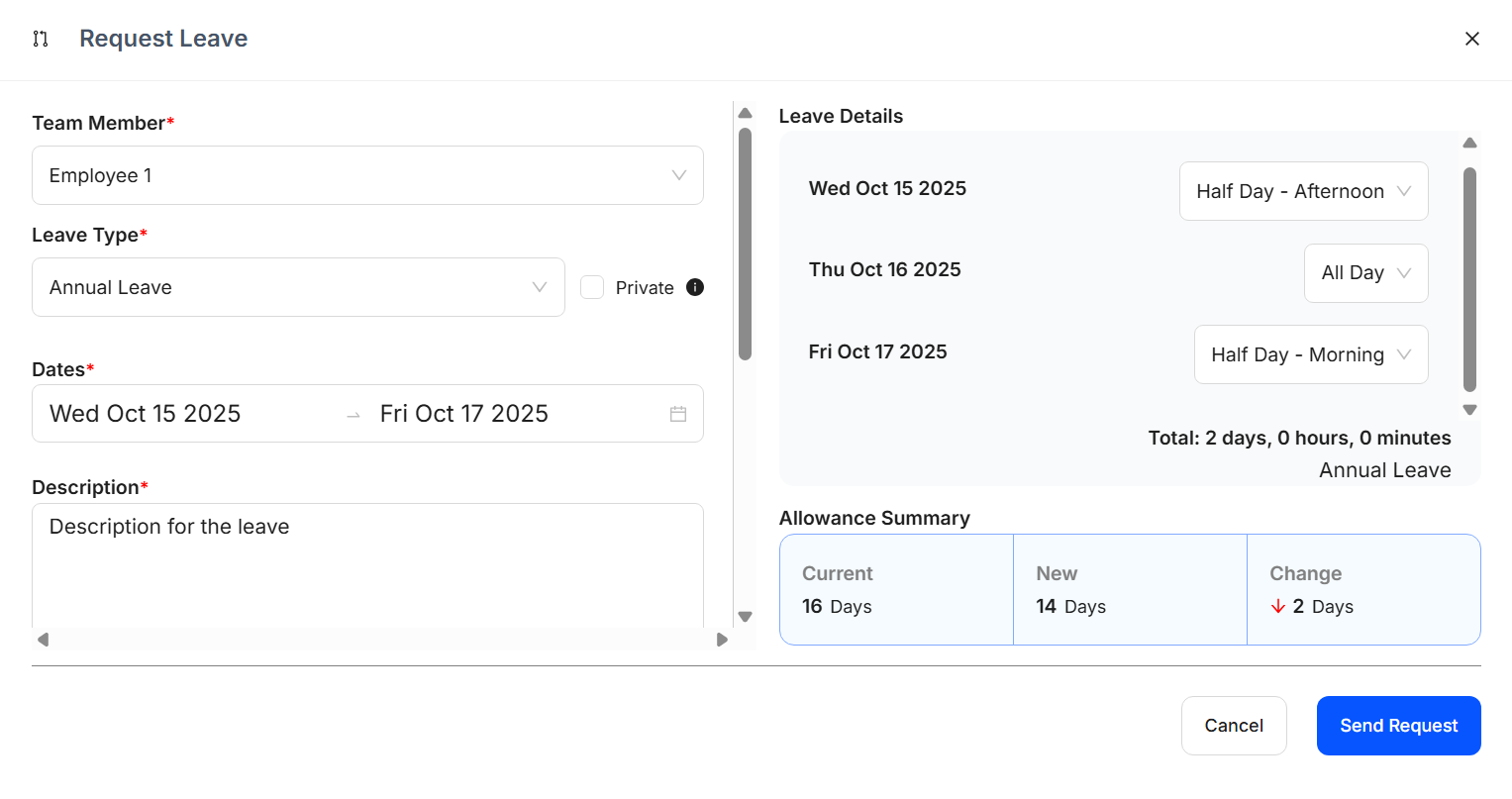Close the Request Leave dialog
Image resolution: width=1512 pixels, height=799 pixels.
coord(1471,39)
